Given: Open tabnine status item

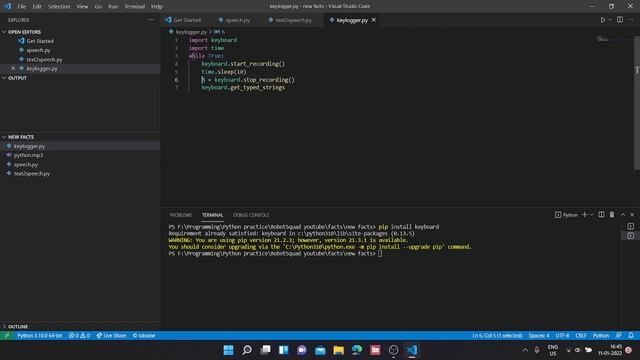Looking at the screenshot, I should click(x=144, y=336).
